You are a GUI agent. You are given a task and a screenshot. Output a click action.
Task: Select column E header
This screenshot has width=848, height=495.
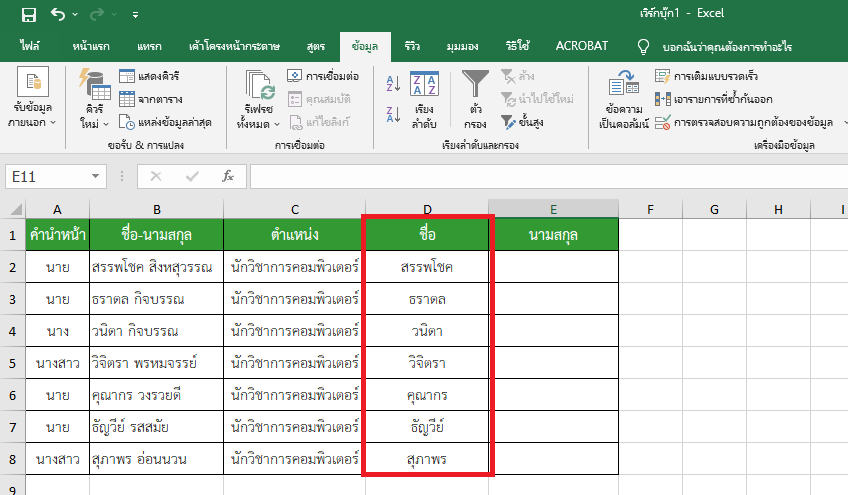pos(554,209)
